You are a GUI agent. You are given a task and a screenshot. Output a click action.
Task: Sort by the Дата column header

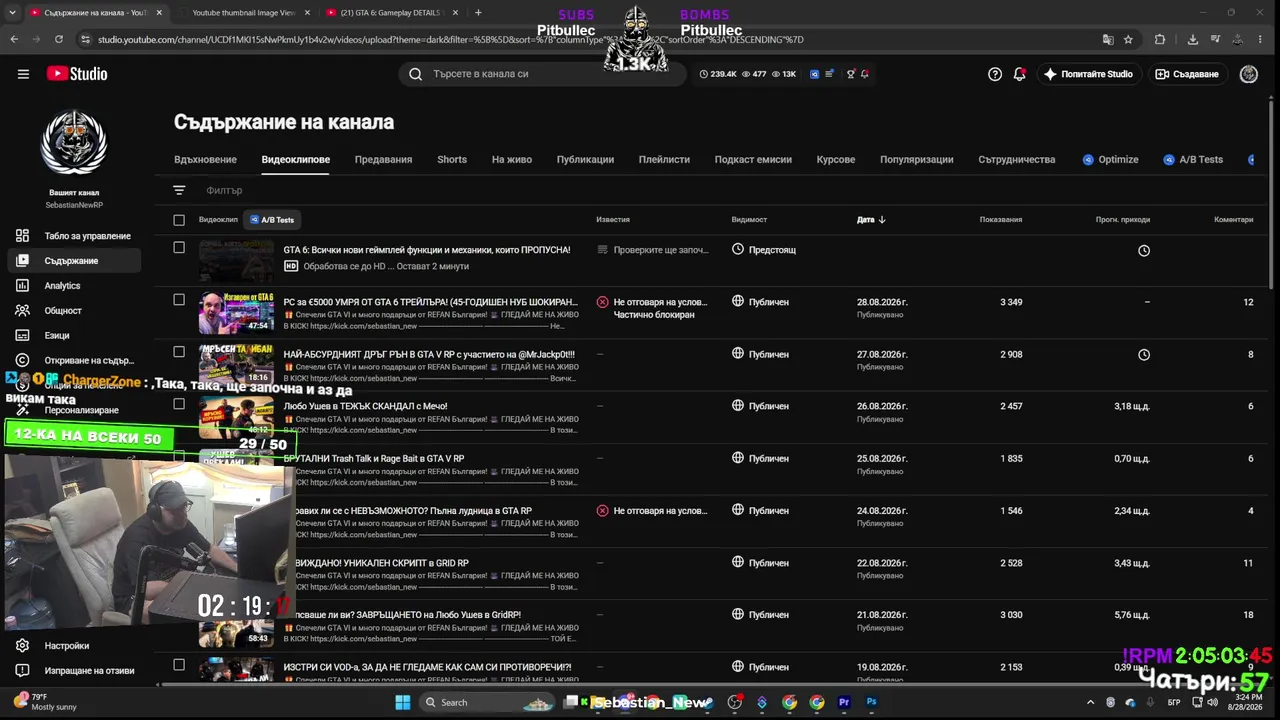point(871,220)
